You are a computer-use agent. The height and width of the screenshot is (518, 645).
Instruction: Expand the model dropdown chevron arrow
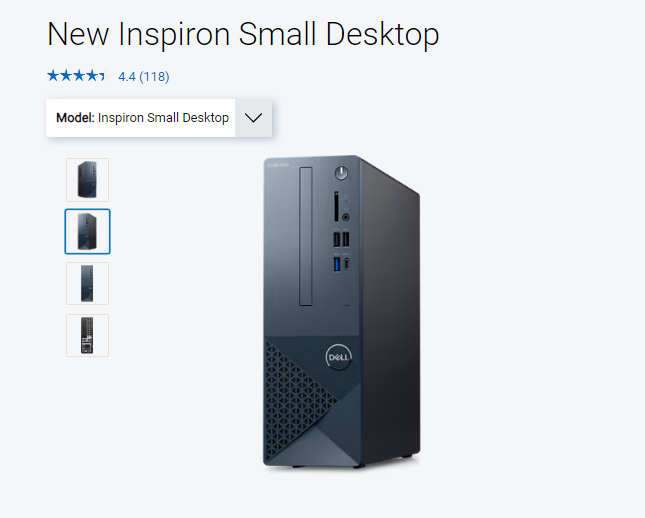coord(253,118)
